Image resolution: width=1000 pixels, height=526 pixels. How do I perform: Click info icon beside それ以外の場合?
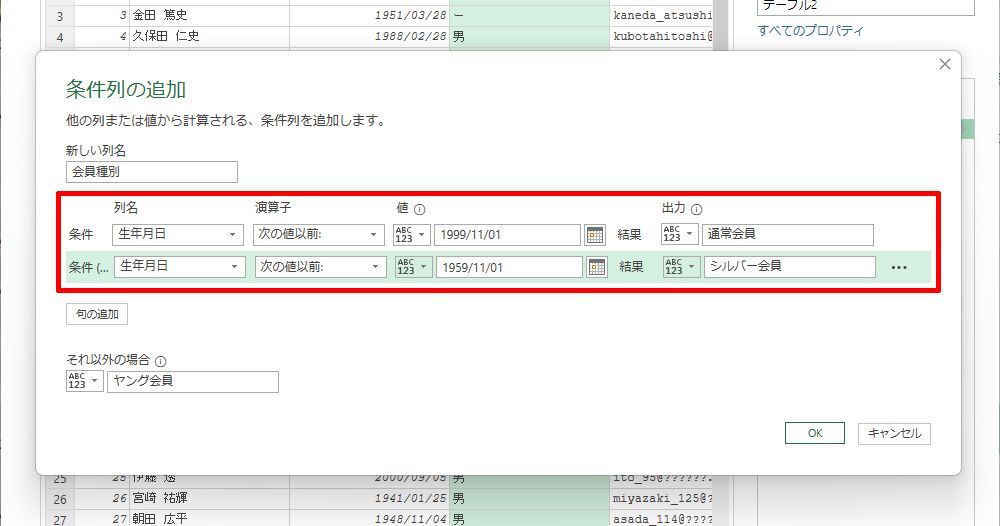[161, 361]
